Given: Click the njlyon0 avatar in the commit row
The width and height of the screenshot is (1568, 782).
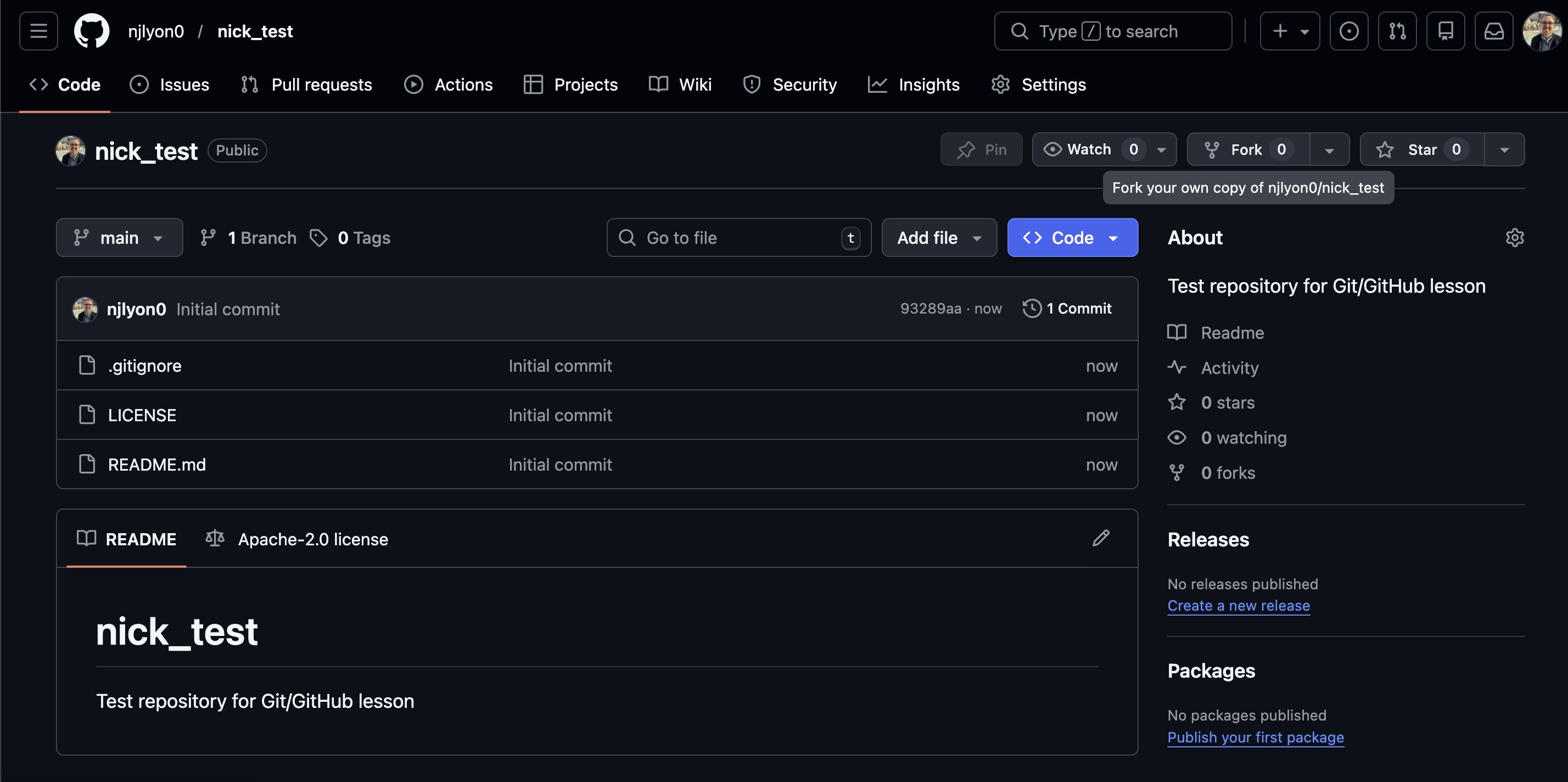Looking at the screenshot, I should 85,309.
